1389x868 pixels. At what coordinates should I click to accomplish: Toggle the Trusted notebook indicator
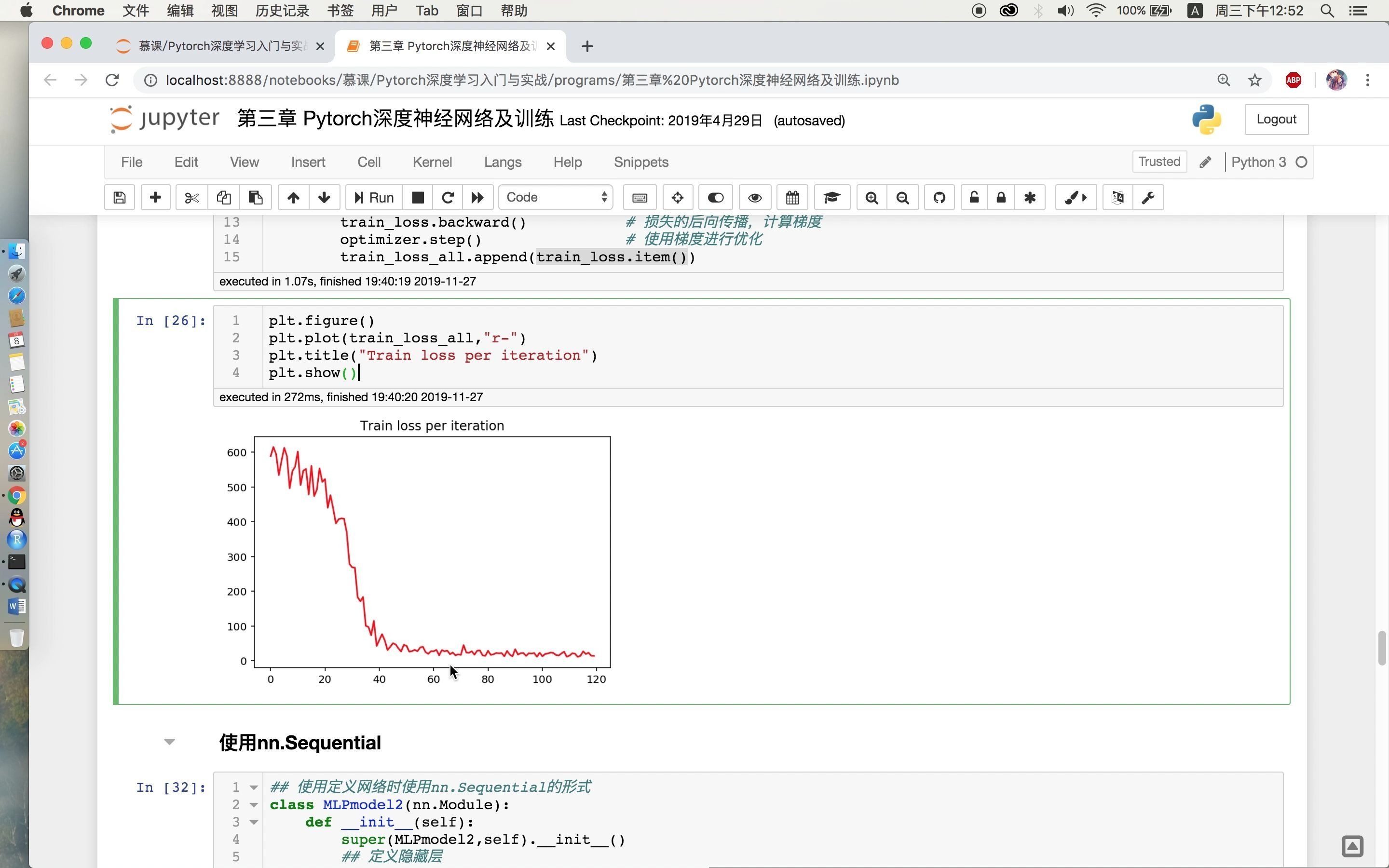[1159, 162]
